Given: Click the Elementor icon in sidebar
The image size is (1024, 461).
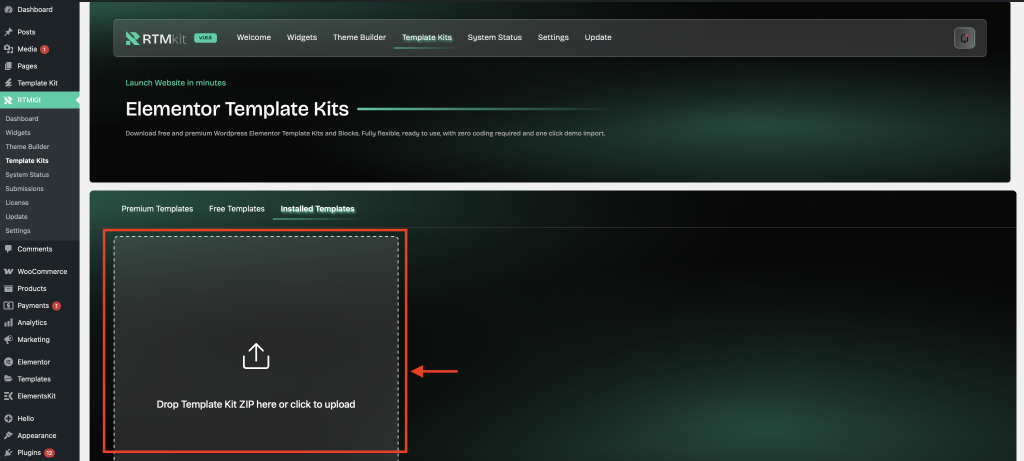Looking at the screenshot, I should tap(8, 362).
